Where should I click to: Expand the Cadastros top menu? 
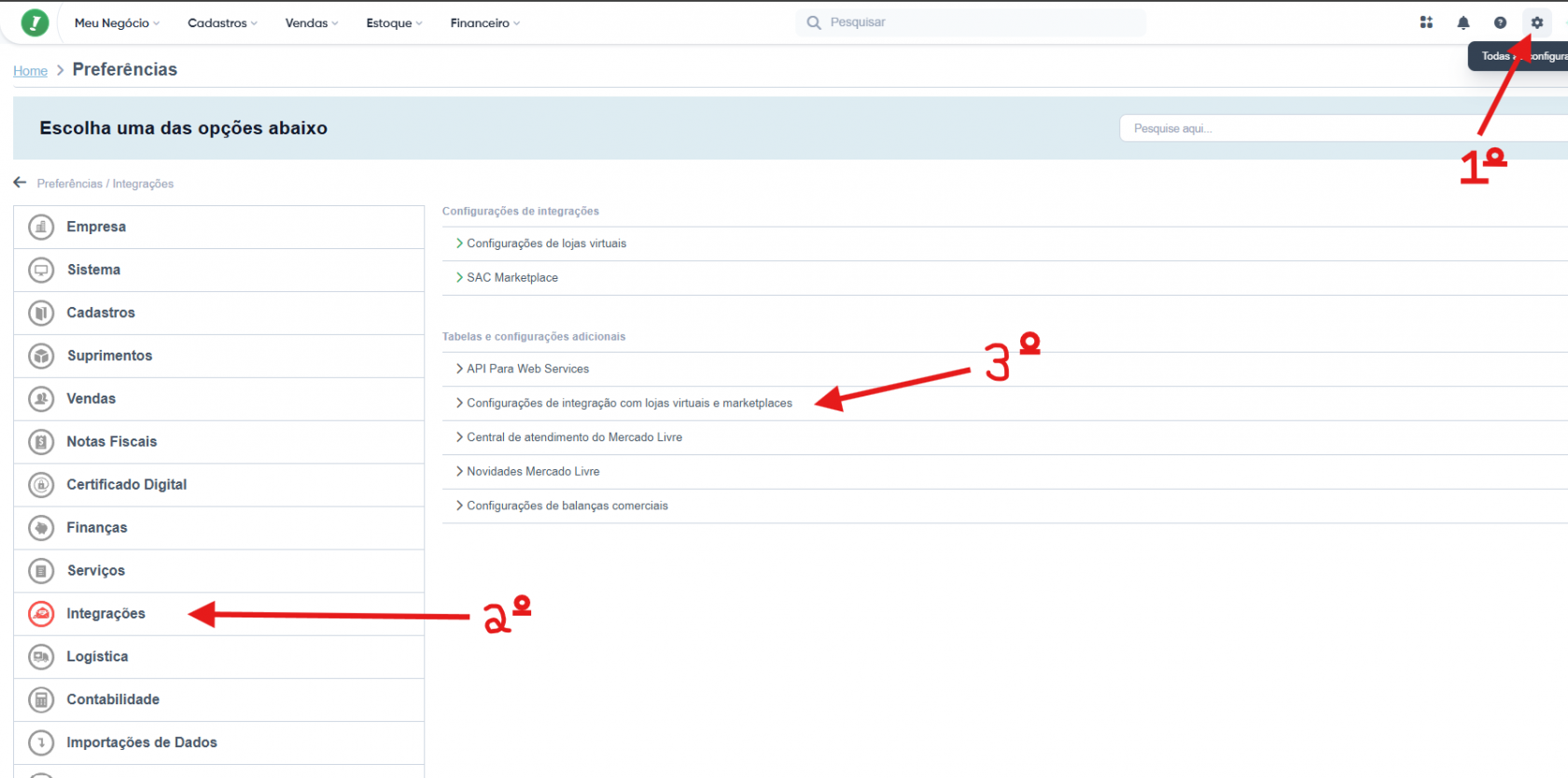(x=222, y=22)
